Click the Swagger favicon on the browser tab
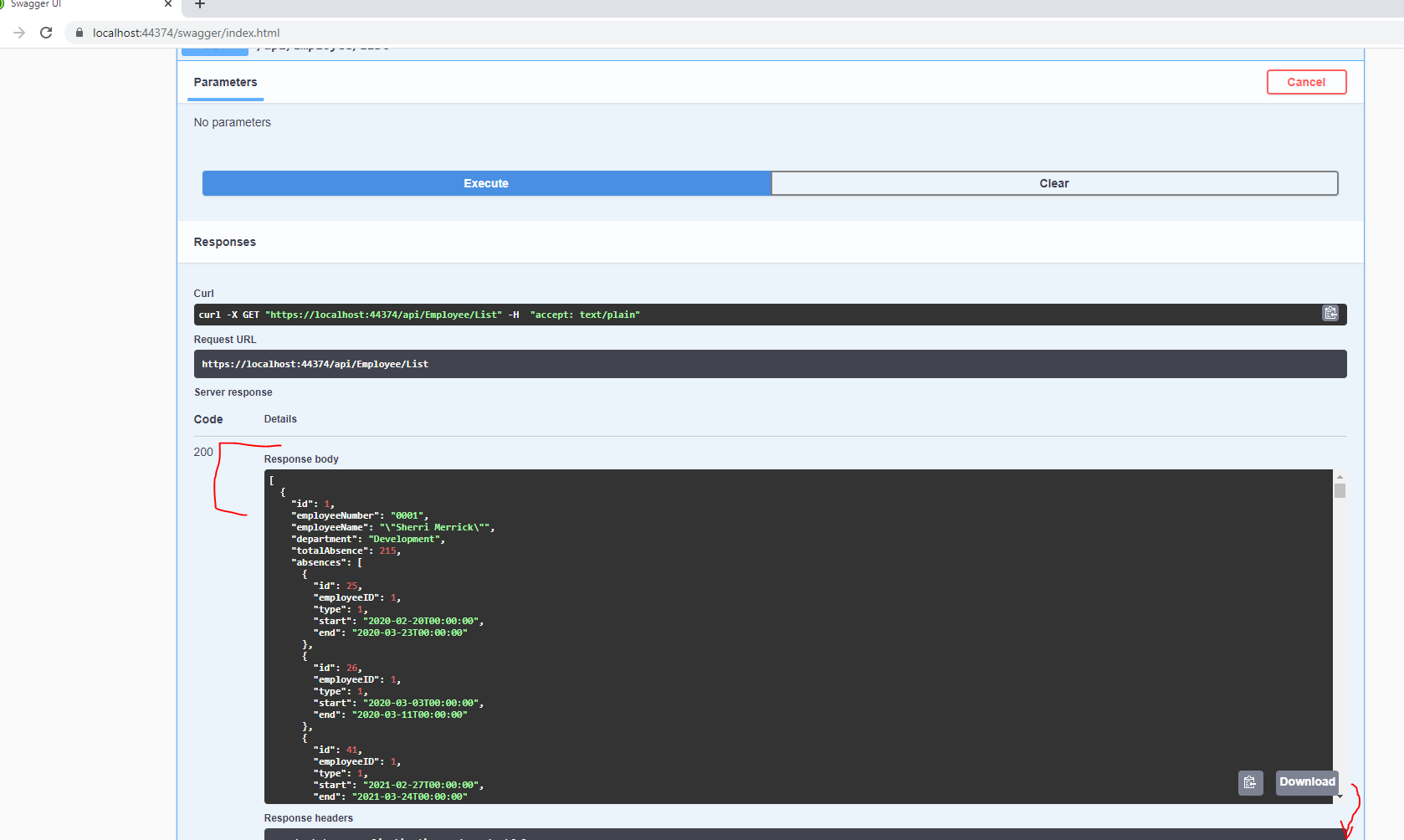 pyautogui.click(x=8, y=4)
